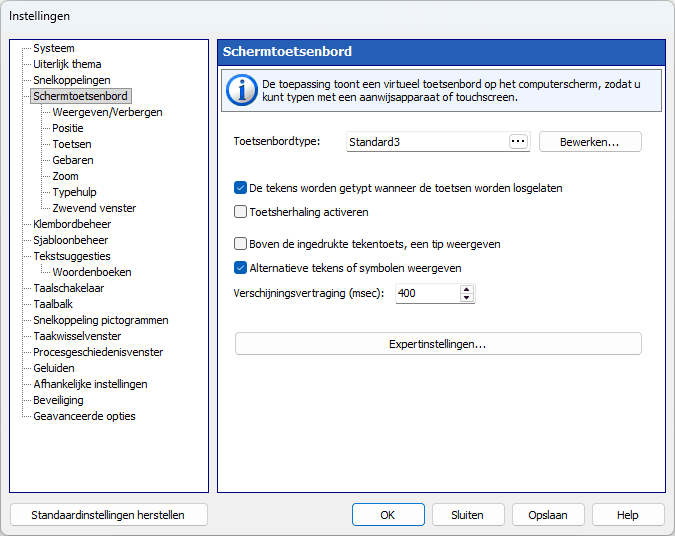
Task: Select Uiterlijk thema tree item
Action: 67,64
